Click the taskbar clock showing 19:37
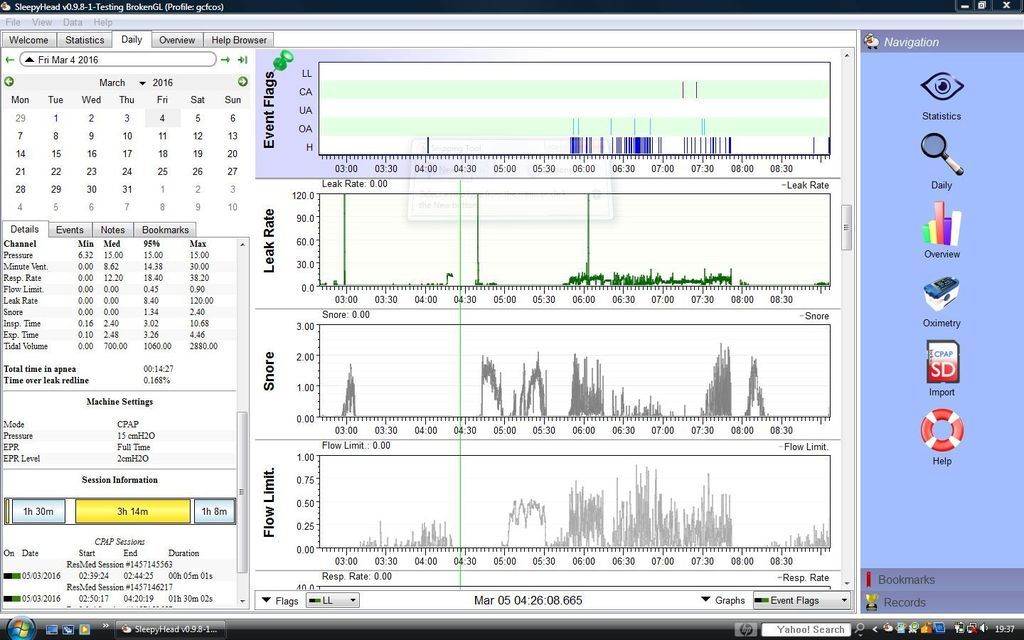The image size is (1024, 640). 1004,630
